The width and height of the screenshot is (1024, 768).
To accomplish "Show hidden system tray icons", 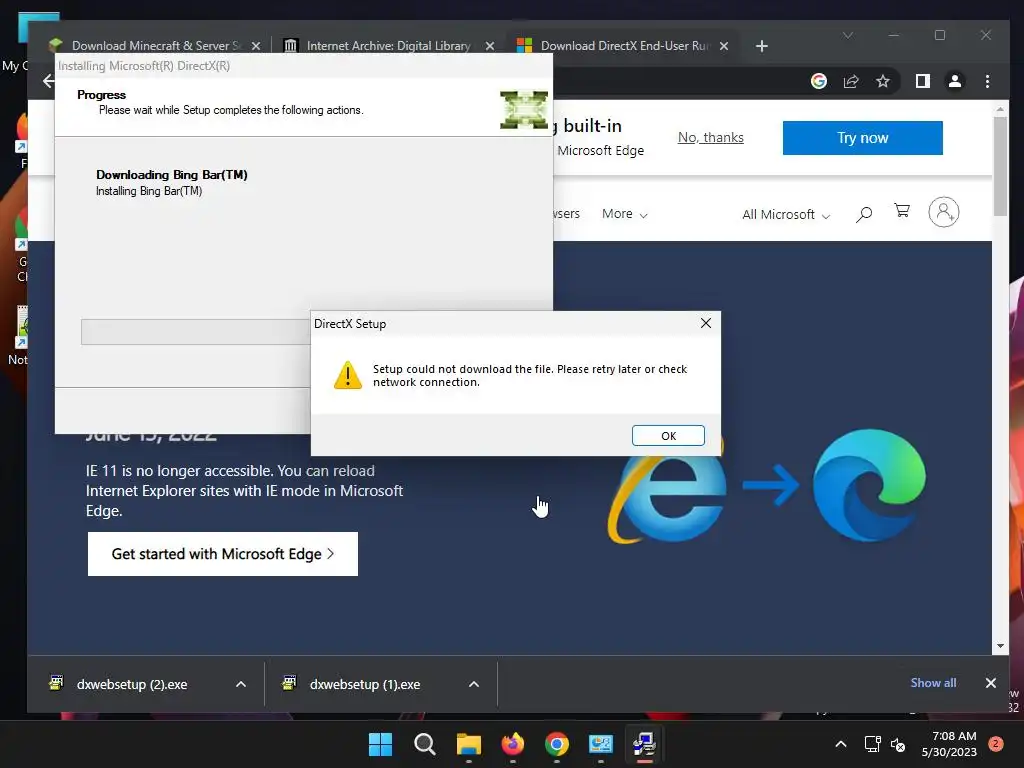I will pos(841,744).
